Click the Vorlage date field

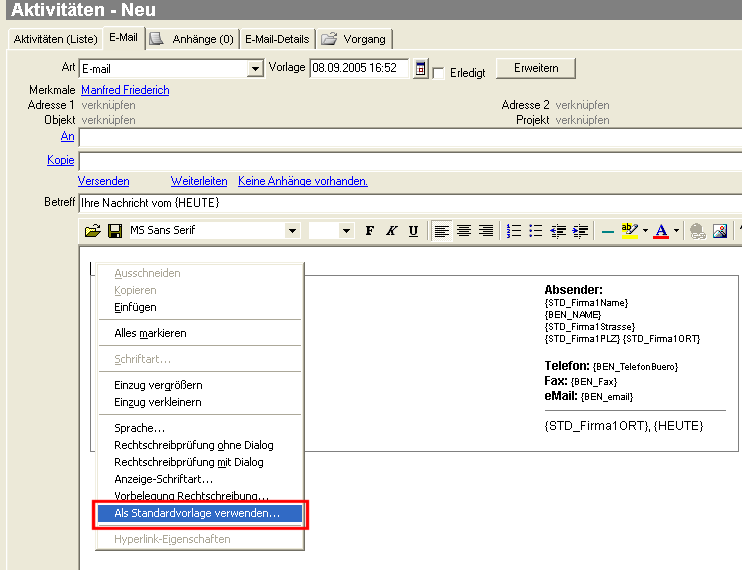[360, 69]
